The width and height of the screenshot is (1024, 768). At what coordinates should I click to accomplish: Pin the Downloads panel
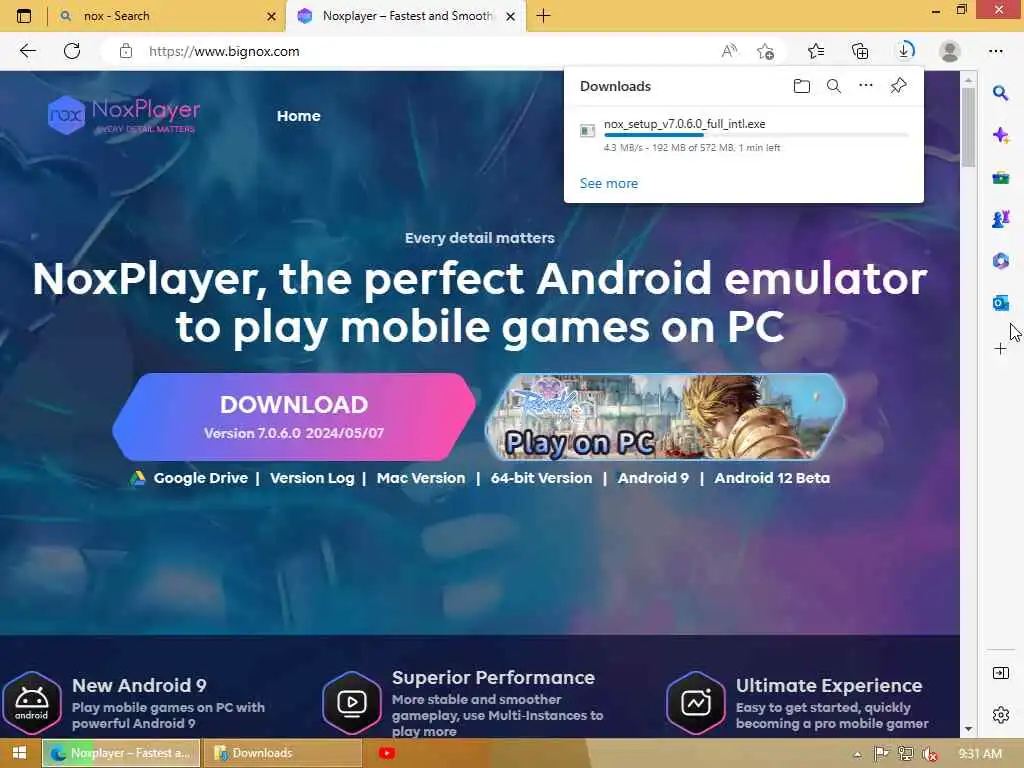pyautogui.click(x=898, y=86)
